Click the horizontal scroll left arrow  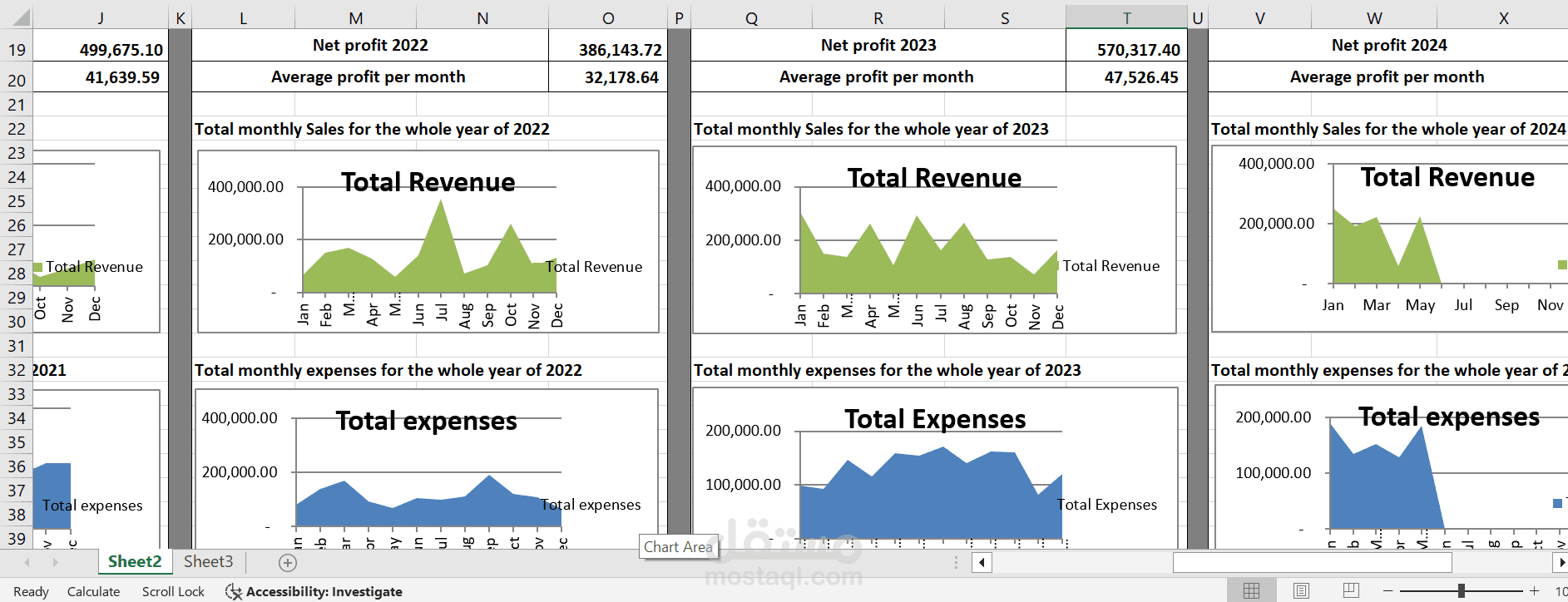pos(982,563)
